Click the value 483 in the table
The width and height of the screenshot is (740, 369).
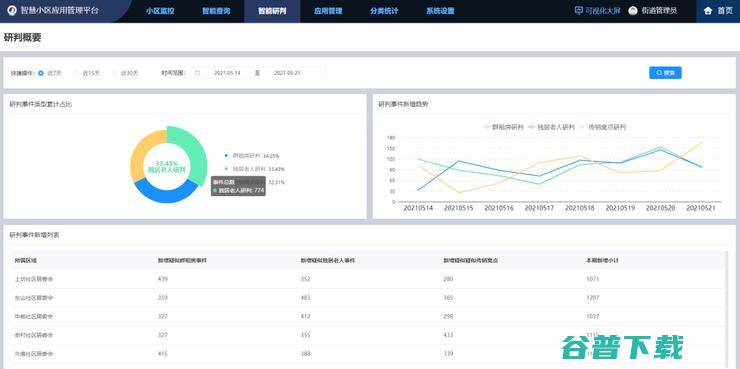(x=305, y=298)
